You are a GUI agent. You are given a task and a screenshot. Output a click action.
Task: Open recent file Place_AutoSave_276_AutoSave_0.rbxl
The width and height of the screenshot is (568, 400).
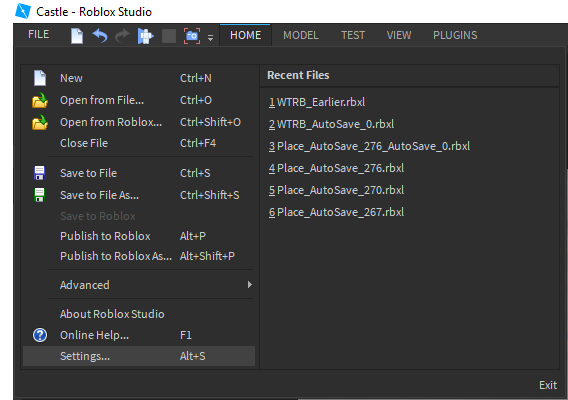369,146
